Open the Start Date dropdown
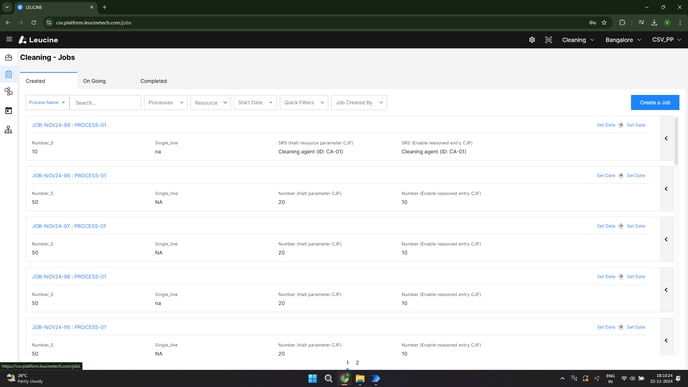 pos(255,103)
